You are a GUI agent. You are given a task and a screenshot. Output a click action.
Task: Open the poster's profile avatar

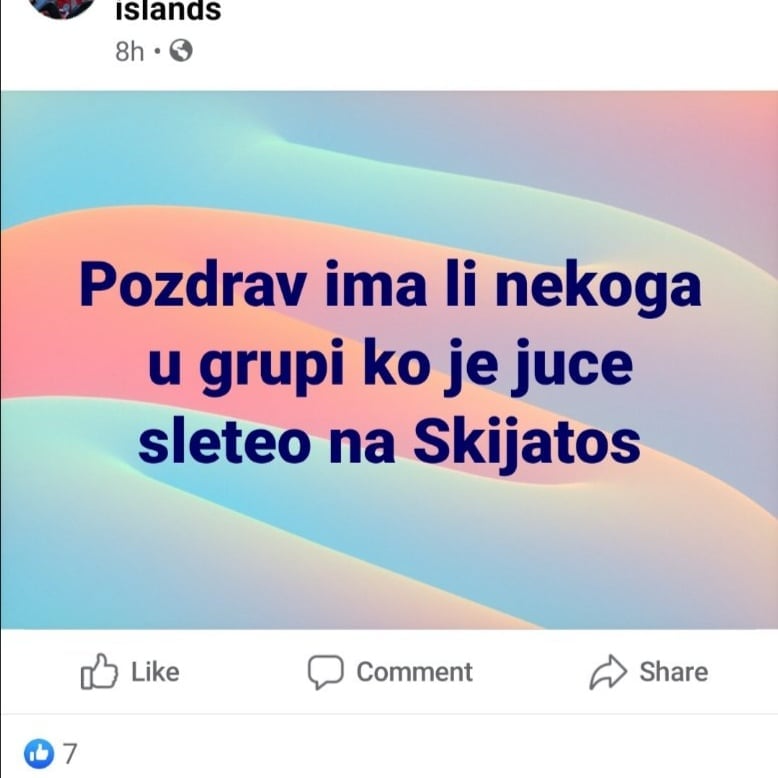(62, 5)
